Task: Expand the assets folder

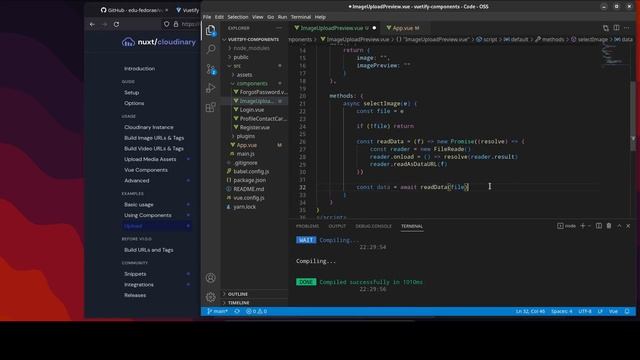Action: (244, 75)
